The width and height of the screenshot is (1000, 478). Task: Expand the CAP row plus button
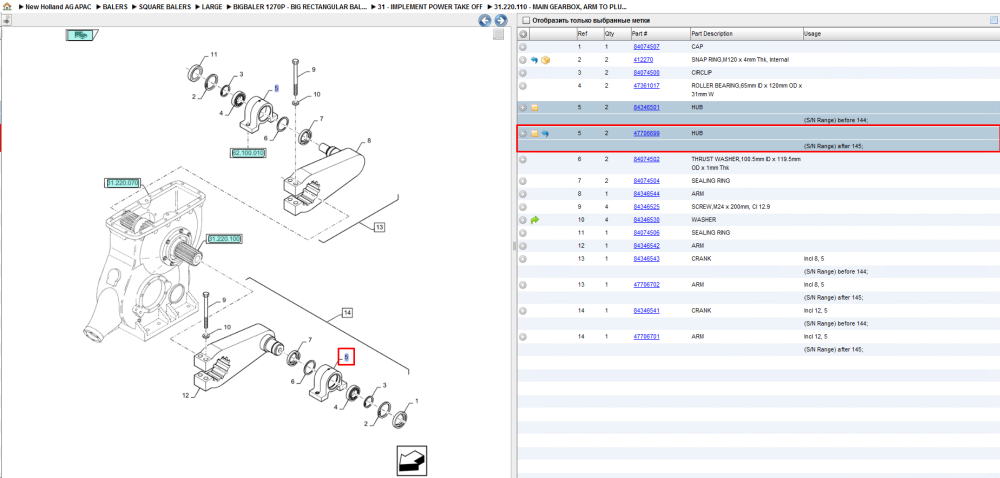point(523,47)
